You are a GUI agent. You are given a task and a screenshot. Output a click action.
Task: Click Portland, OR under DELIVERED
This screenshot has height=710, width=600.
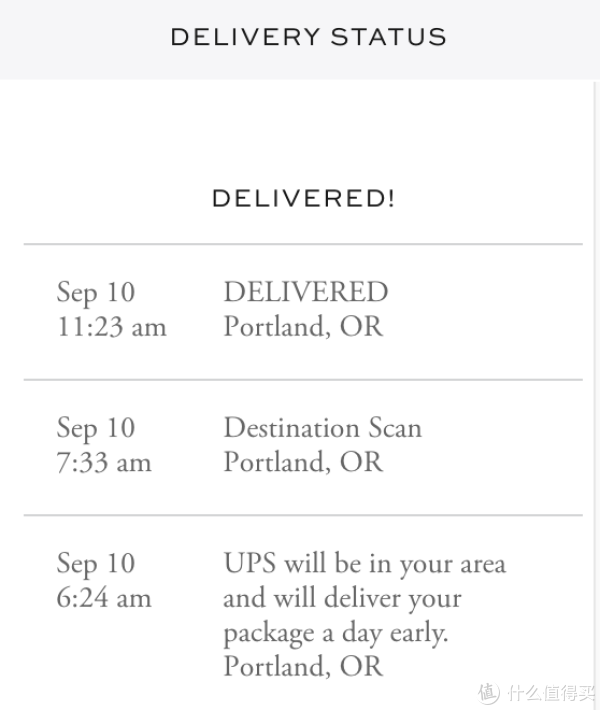coord(302,327)
